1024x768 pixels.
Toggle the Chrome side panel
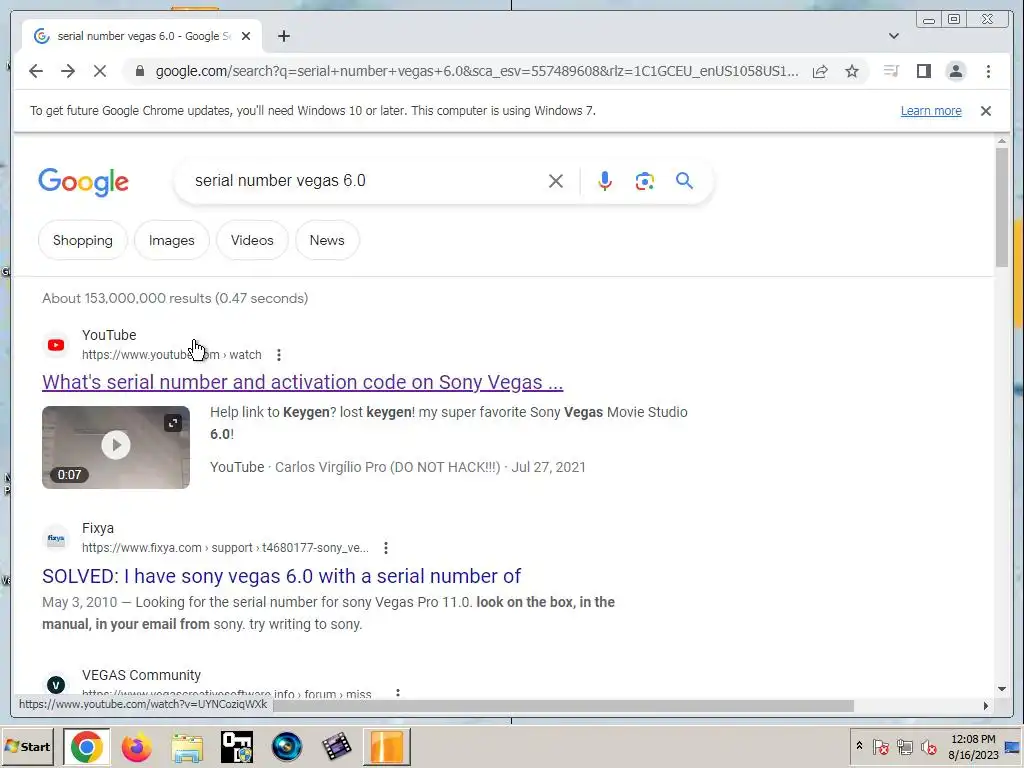point(923,71)
